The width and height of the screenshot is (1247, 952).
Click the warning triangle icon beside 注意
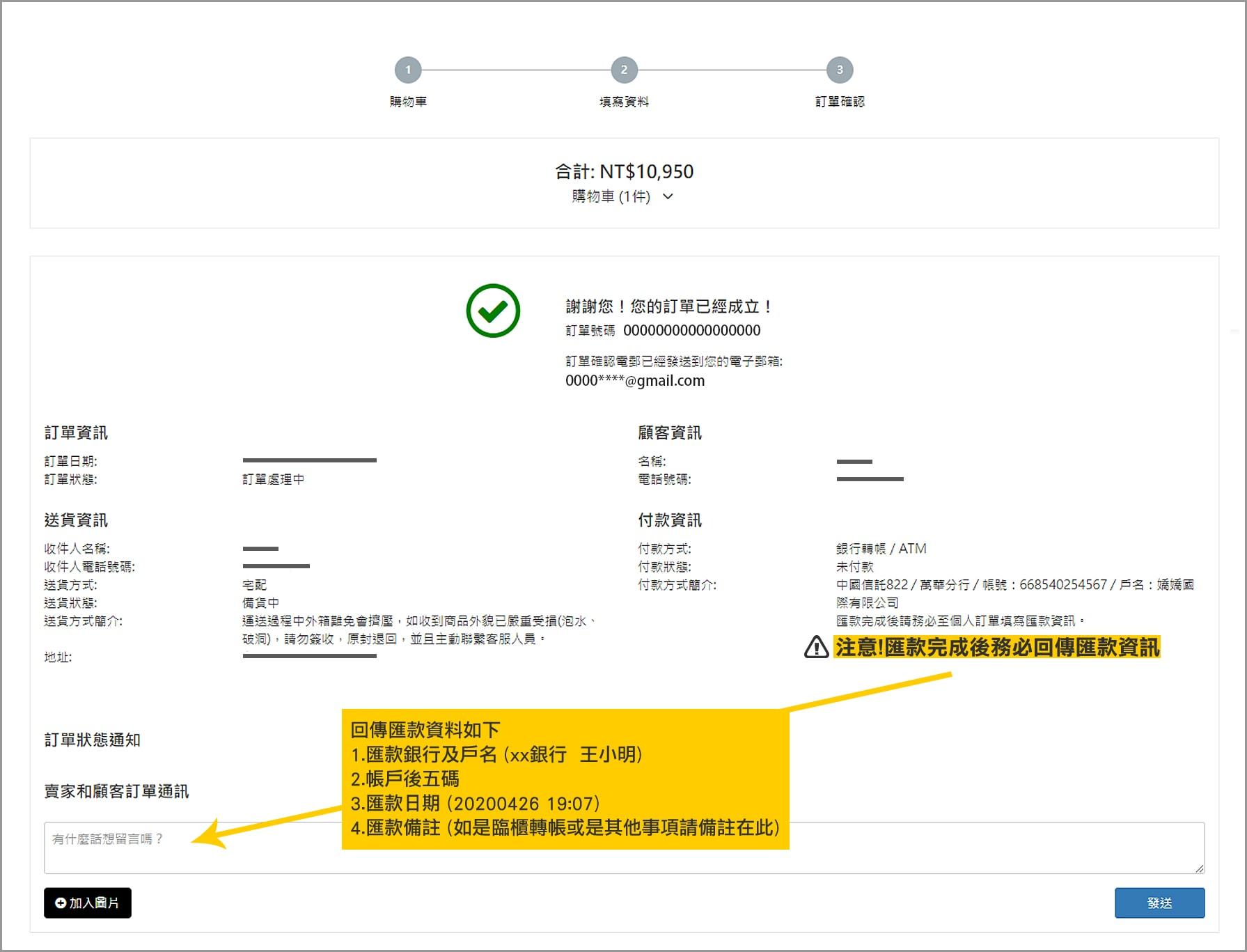pyautogui.click(x=816, y=647)
